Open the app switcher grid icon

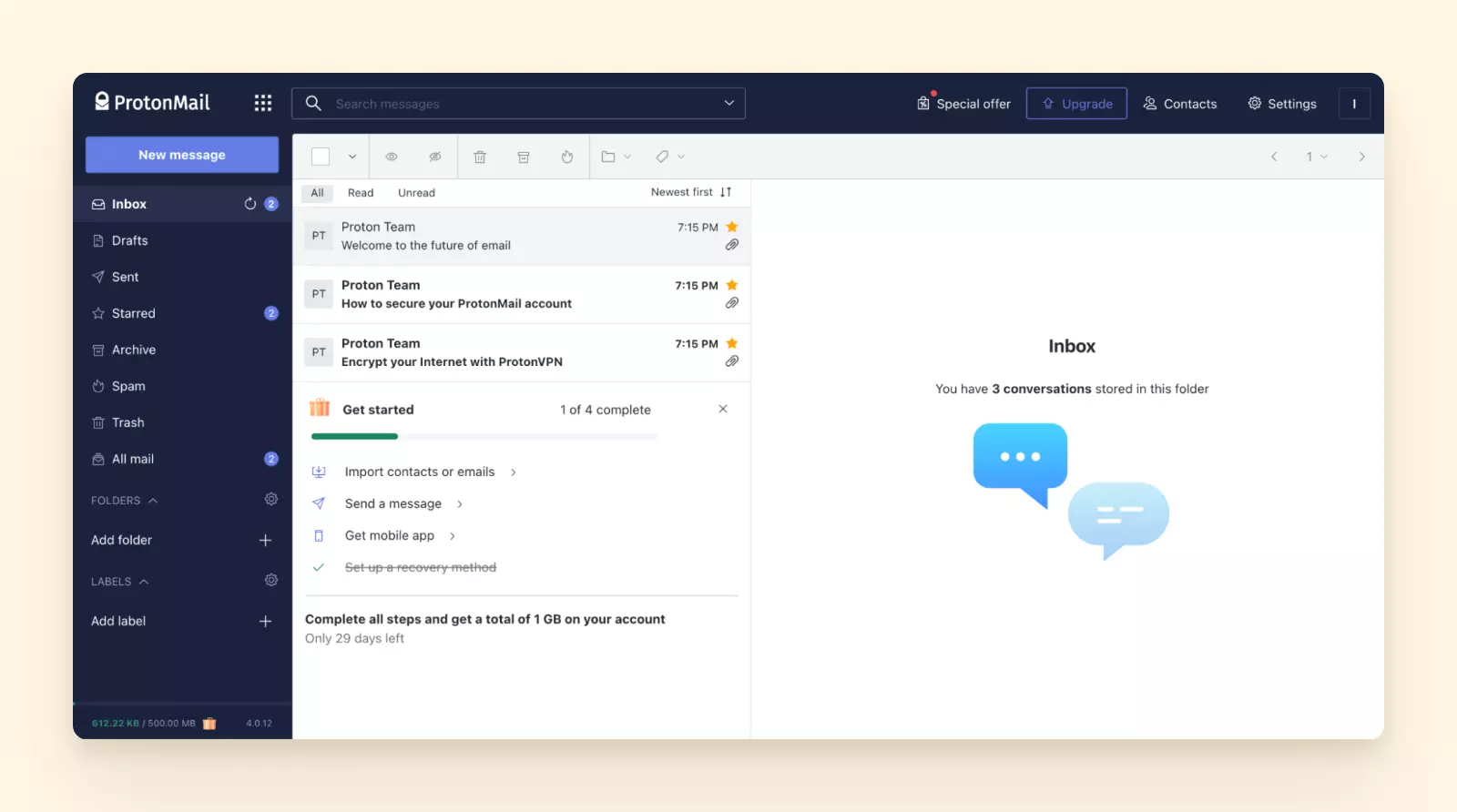[263, 103]
